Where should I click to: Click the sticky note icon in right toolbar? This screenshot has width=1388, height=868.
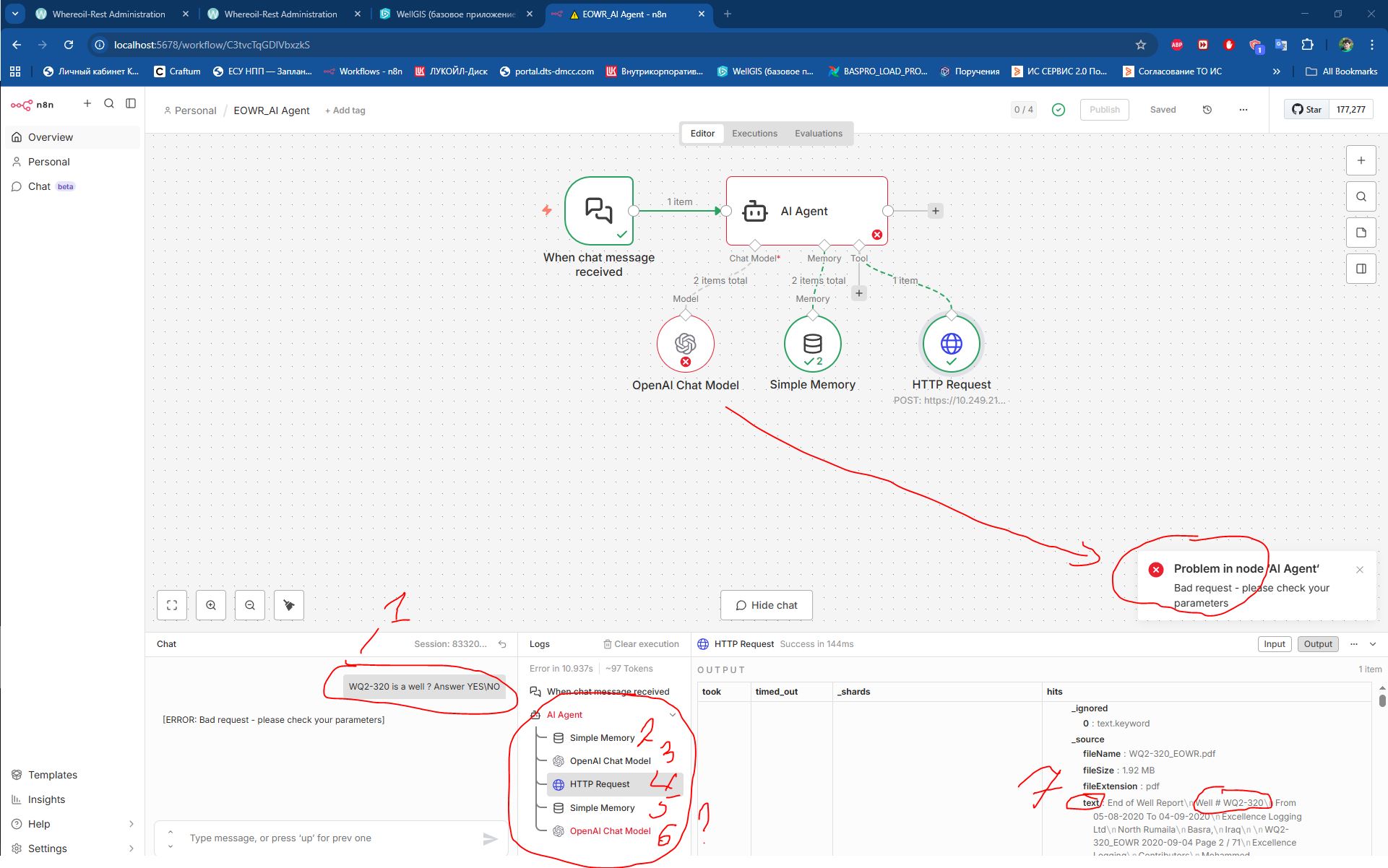pyautogui.click(x=1361, y=233)
